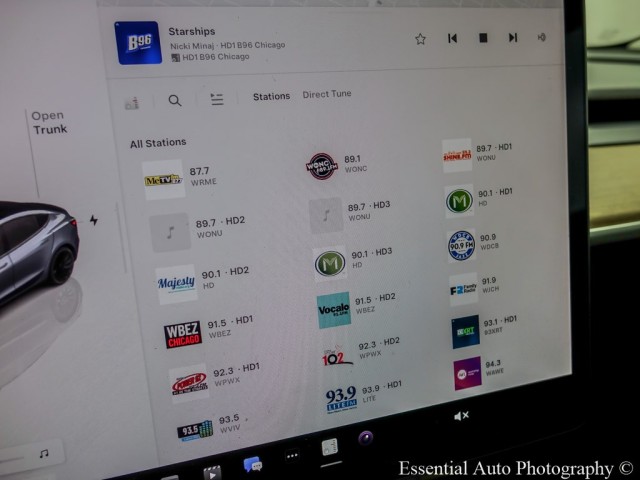This screenshot has height=480, width=640.
Task: Open the messages app in bottom bar
Action: [x=252, y=464]
